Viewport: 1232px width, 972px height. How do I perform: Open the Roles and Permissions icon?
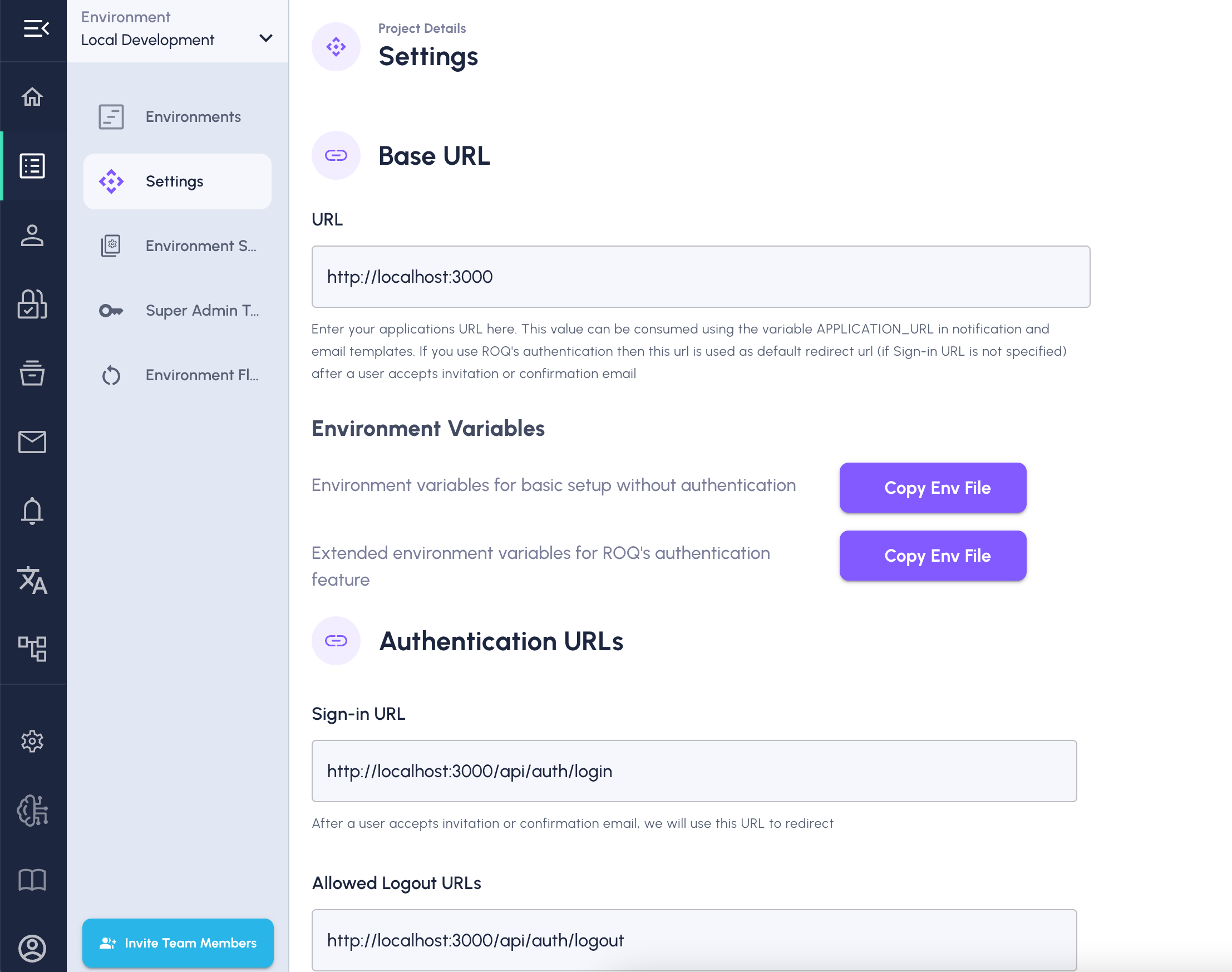pos(32,305)
